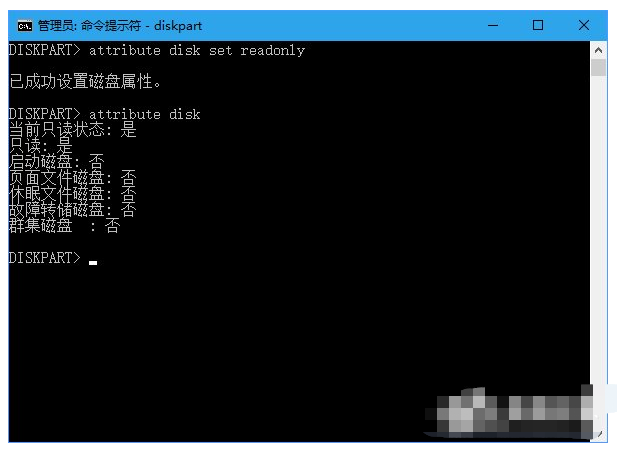The width and height of the screenshot is (620, 453).
Task: Open the command prompt system menu icon
Action: 25,26
